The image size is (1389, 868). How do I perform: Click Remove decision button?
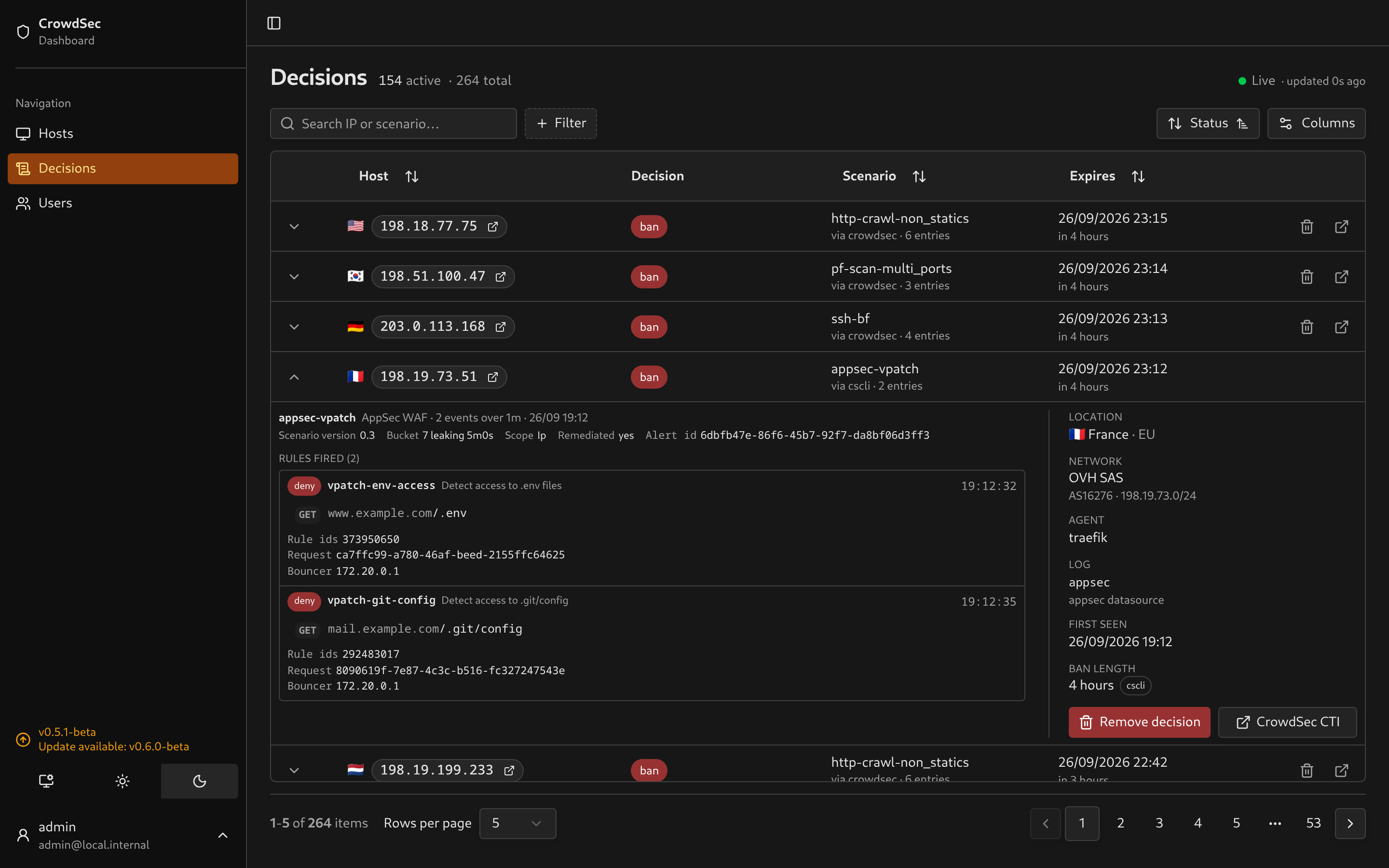1139,722
